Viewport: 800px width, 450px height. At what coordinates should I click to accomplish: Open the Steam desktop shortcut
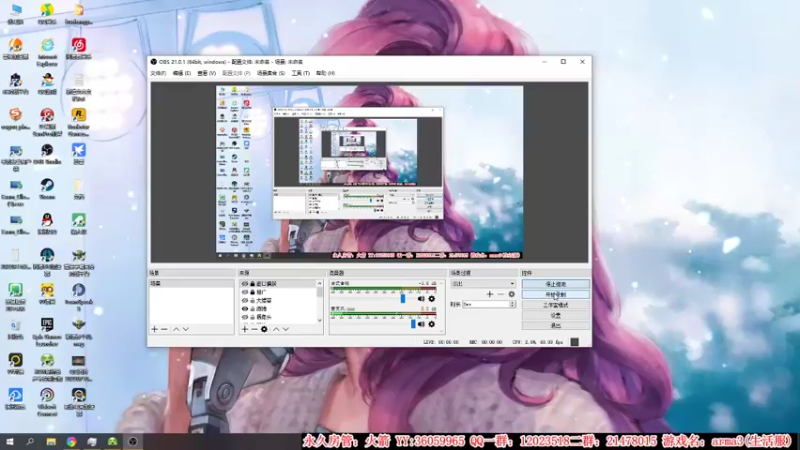click(47, 188)
